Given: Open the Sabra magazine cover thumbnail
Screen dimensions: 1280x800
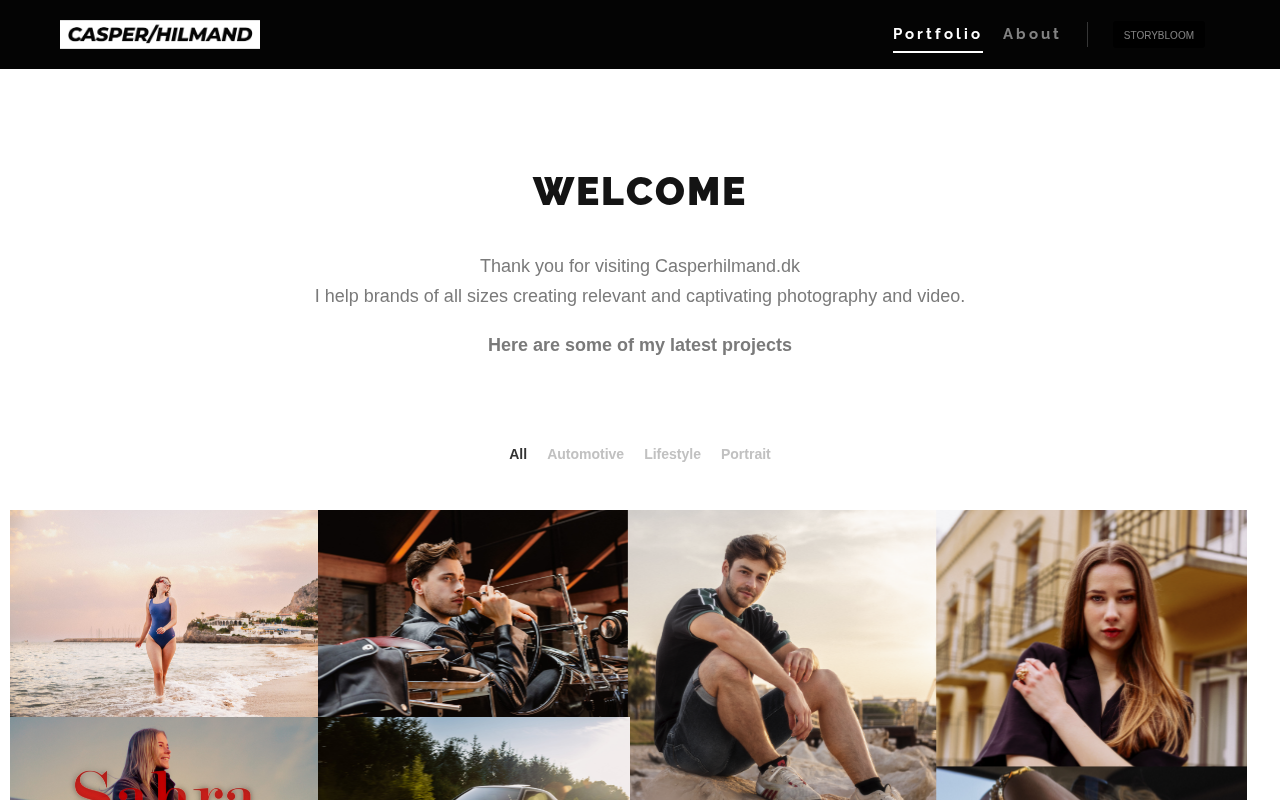Looking at the screenshot, I should [x=164, y=759].
